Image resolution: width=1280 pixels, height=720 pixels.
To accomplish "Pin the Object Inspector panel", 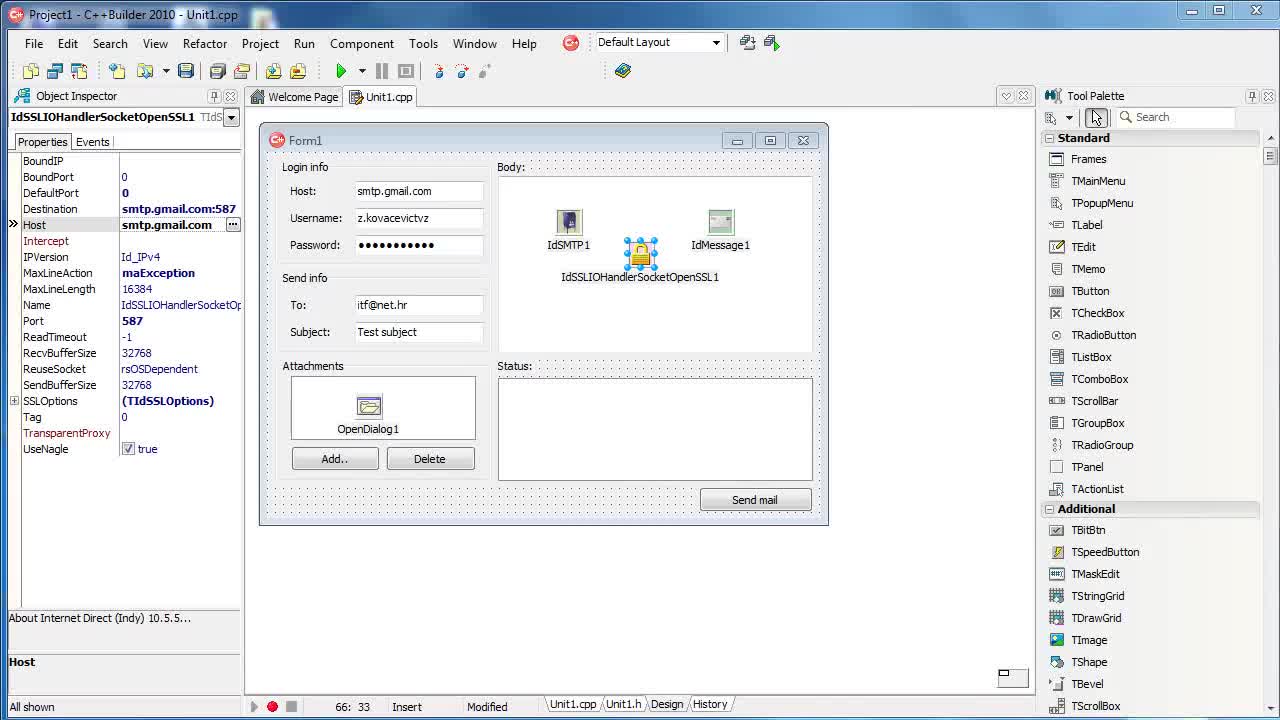I will [214, 96].
